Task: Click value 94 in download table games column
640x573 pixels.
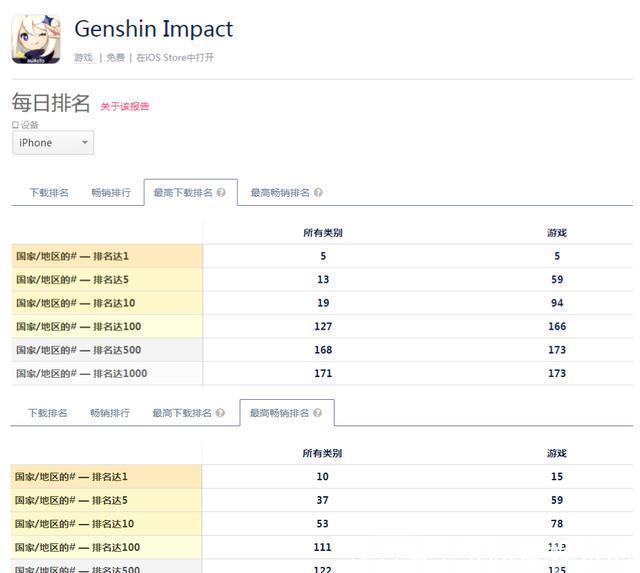Action: pos(557,303)
